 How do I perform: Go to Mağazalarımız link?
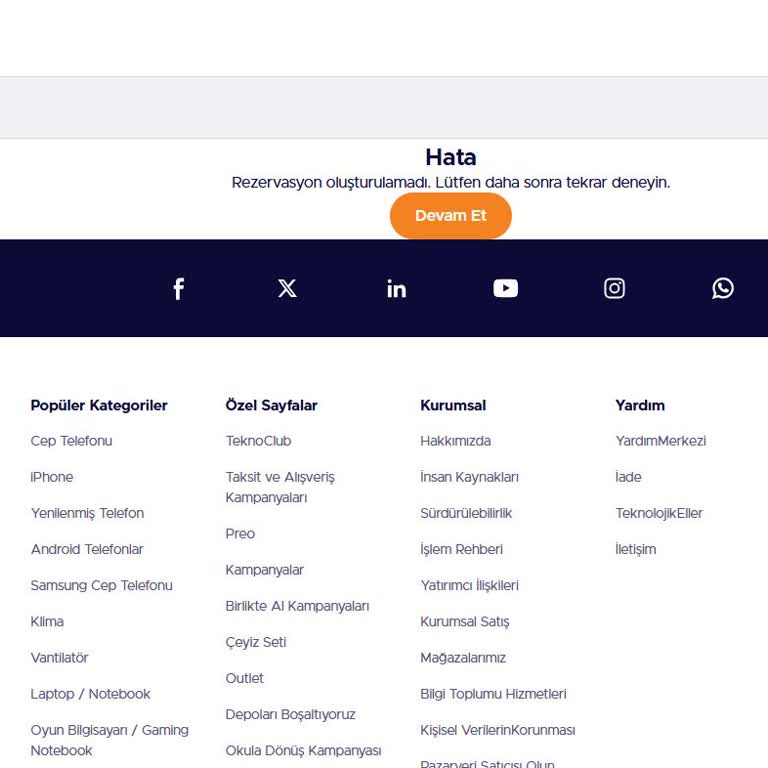463,658
